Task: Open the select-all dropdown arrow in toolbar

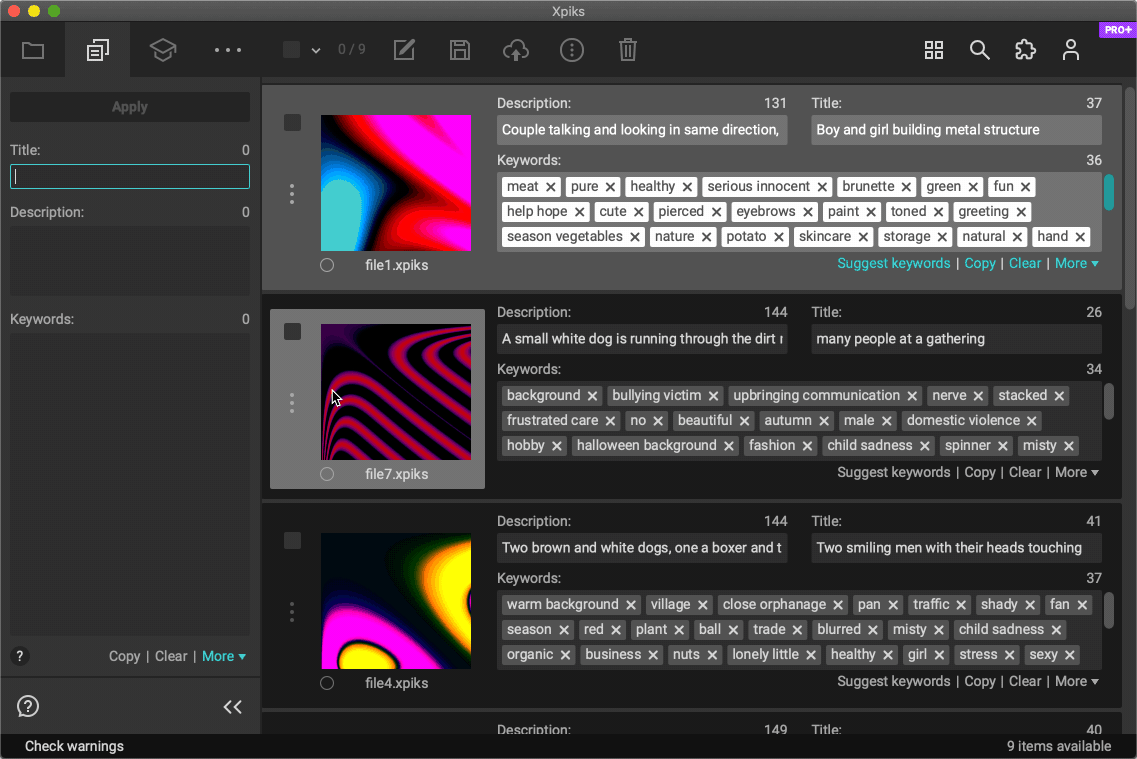Action: pos(316,50)
